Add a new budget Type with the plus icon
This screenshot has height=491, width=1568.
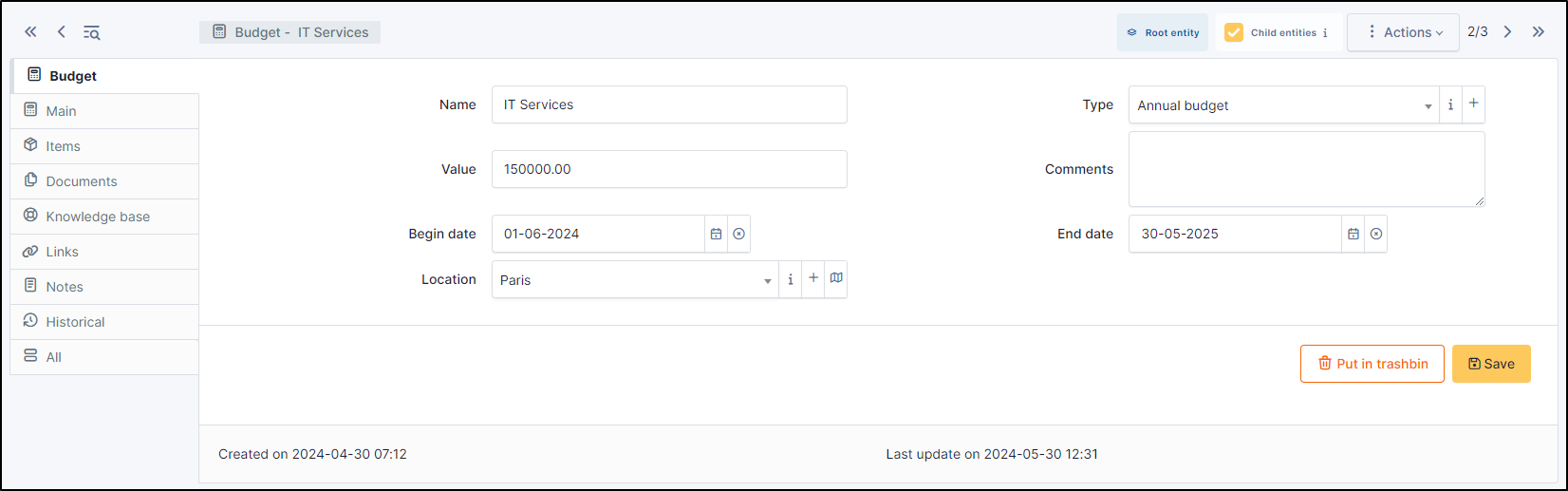pos(1473,104)
